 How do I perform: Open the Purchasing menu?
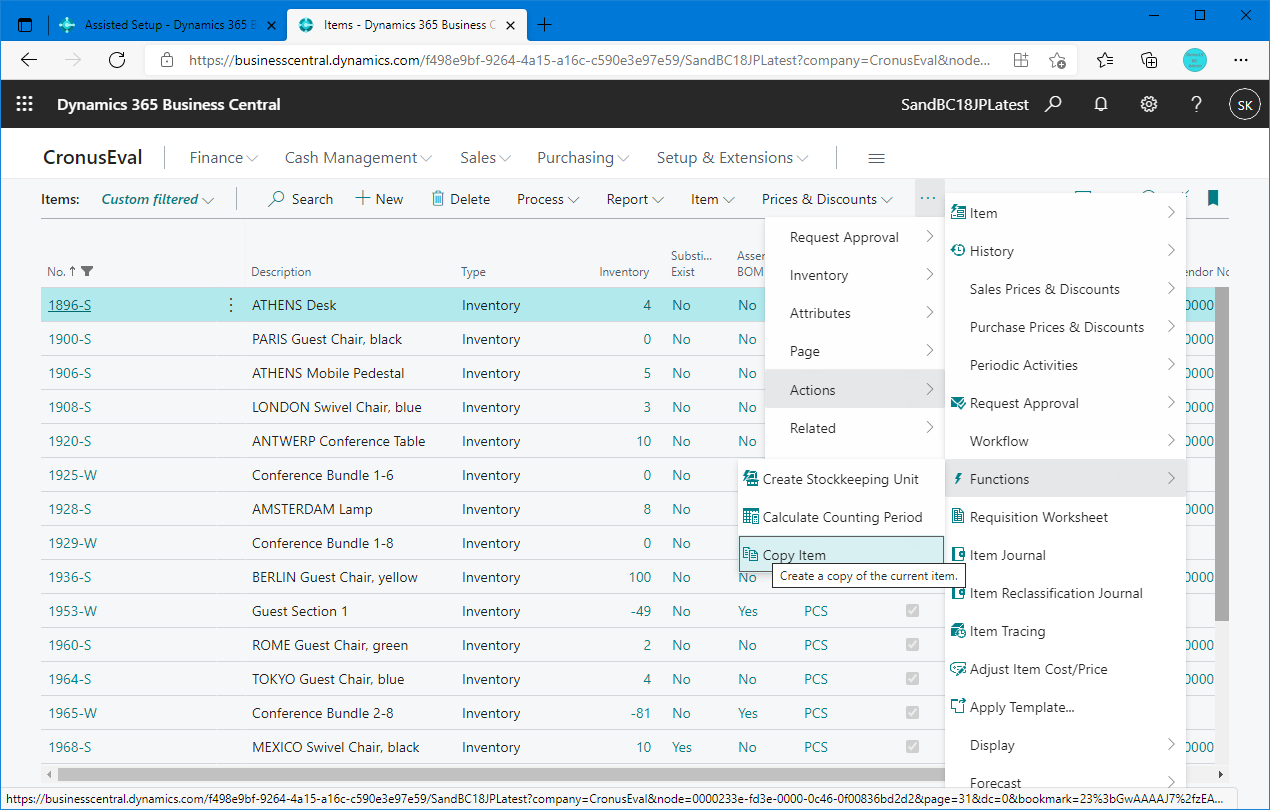(582, 157)
